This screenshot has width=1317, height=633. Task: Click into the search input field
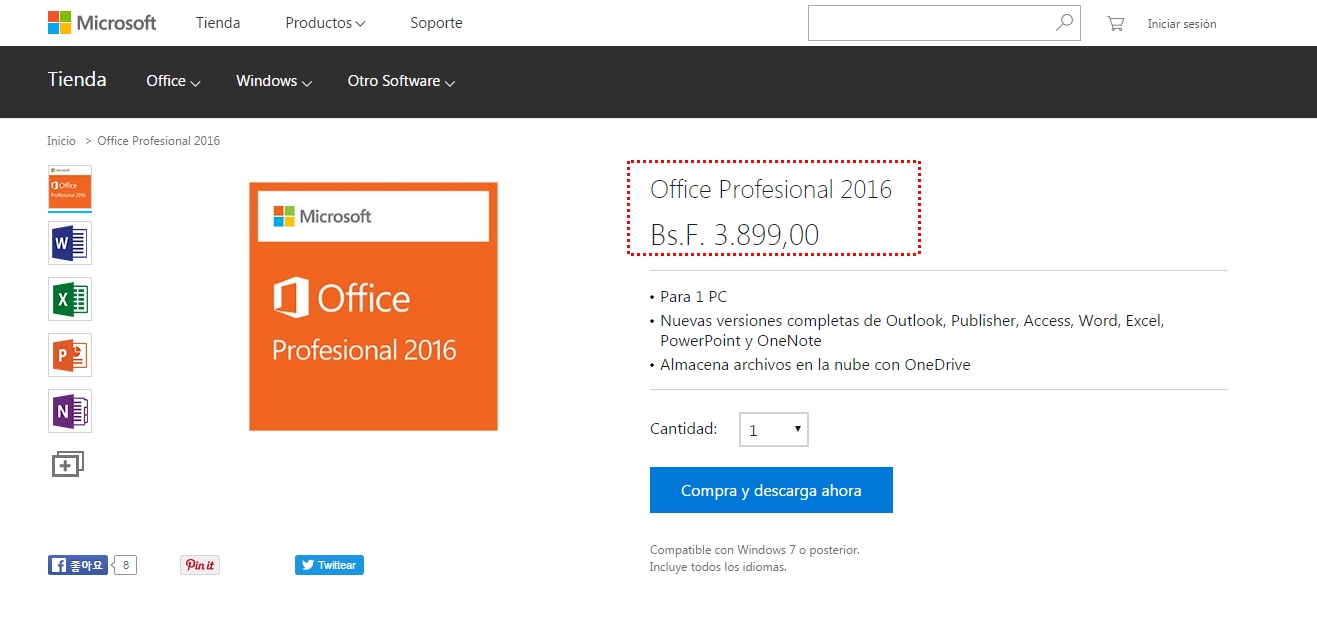(x=930, y=23)
